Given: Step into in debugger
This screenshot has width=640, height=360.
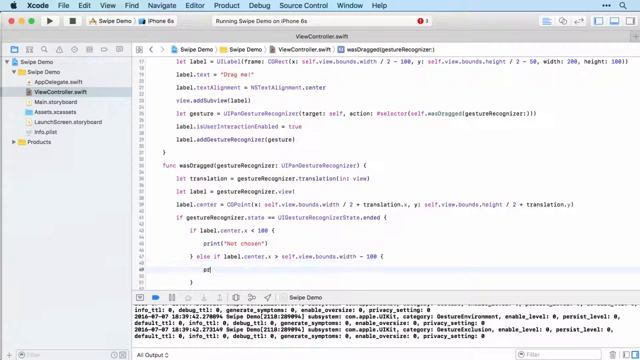Looking at the screenshot, I should [x=204, y=298].
